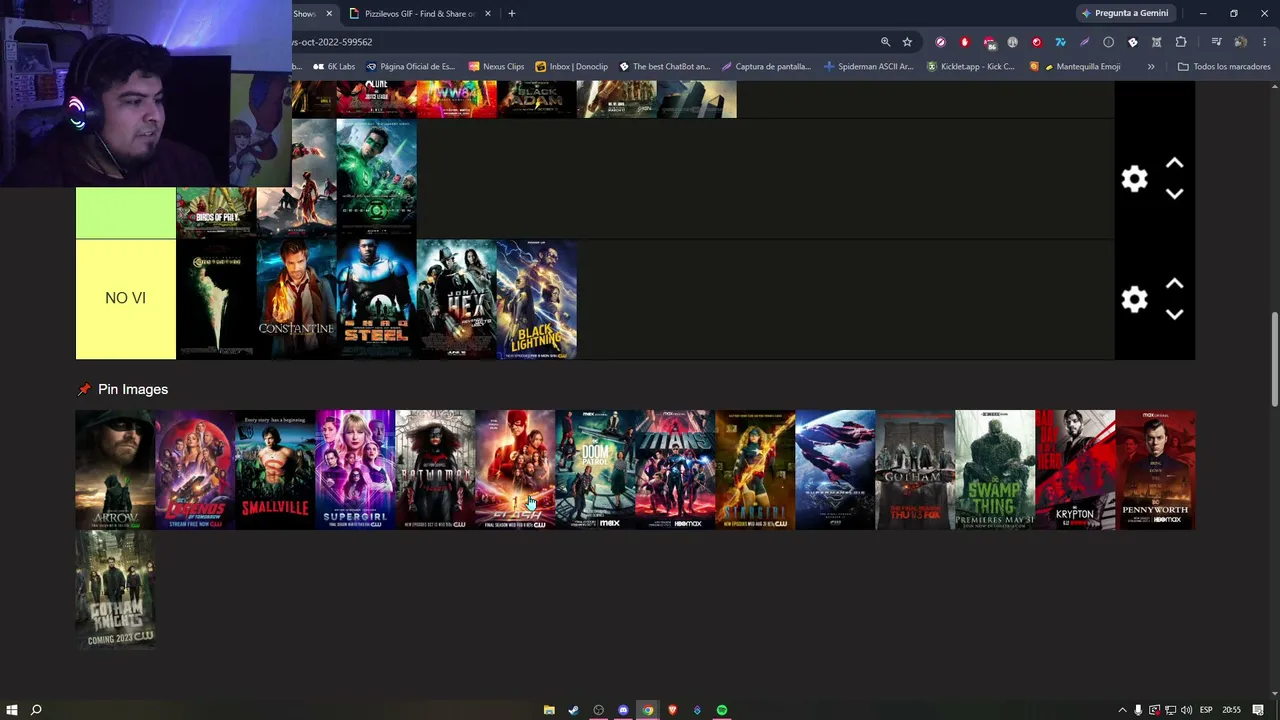The height and width of the screenshot is (720, 1280).
Task: Pick the Legends of Tomorrow poster
Action: click(195, 470)
